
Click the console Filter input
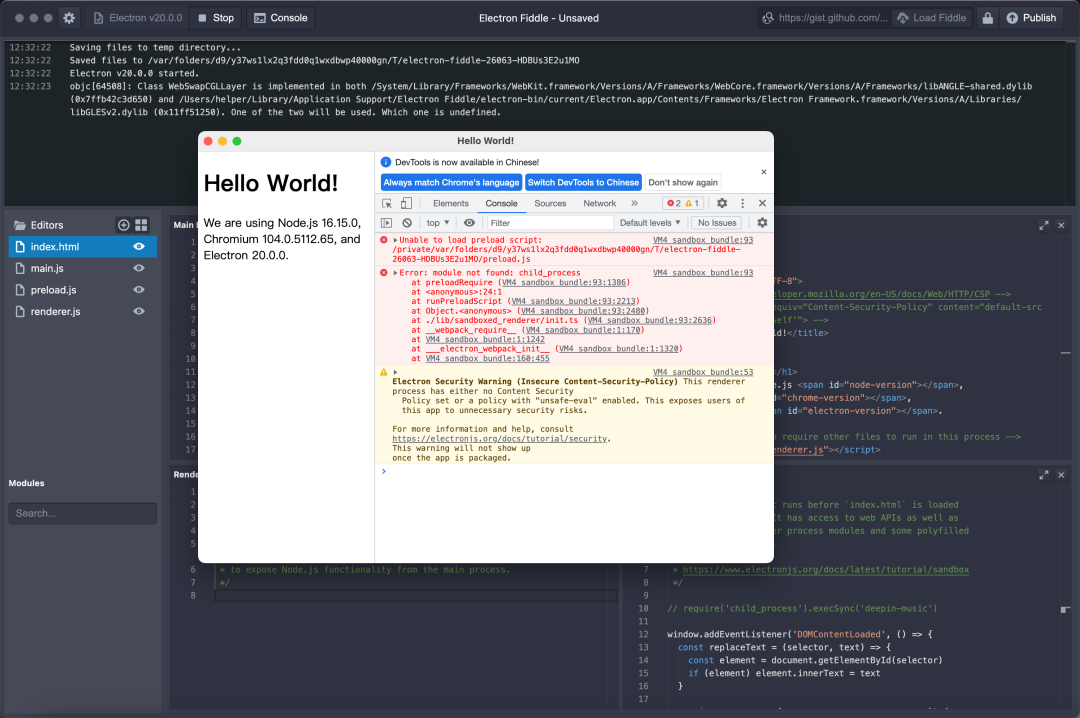point(550,223)
